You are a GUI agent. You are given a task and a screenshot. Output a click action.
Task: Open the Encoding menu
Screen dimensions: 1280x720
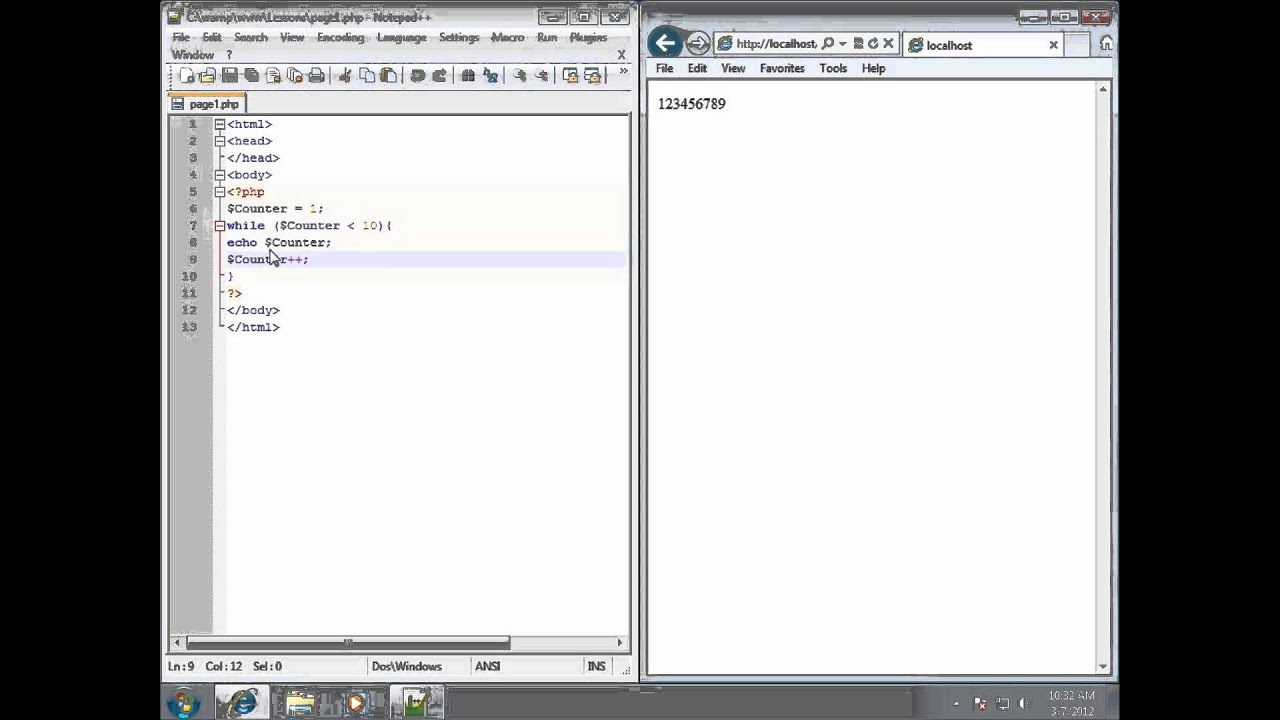pyautogui.click(x=340, y=37)
